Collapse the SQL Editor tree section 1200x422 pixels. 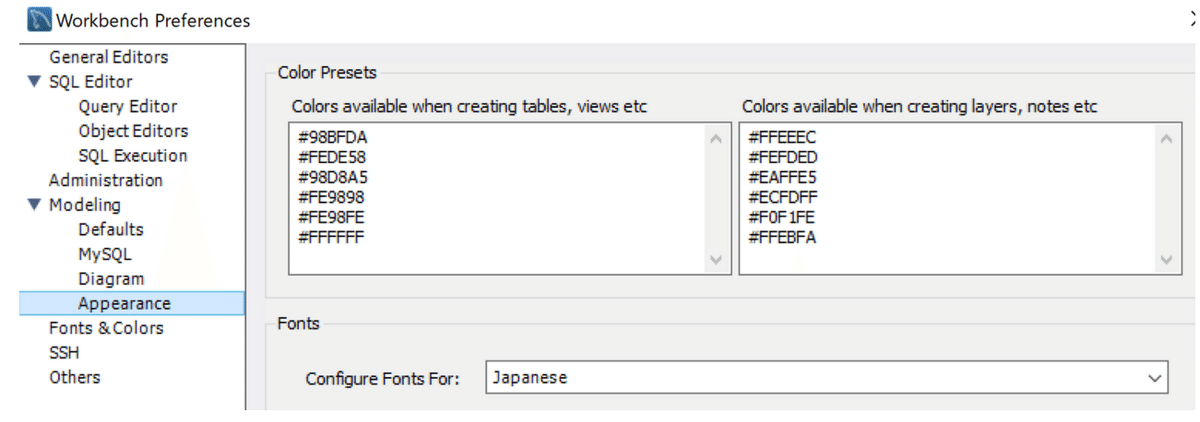[x=35, y=82]
